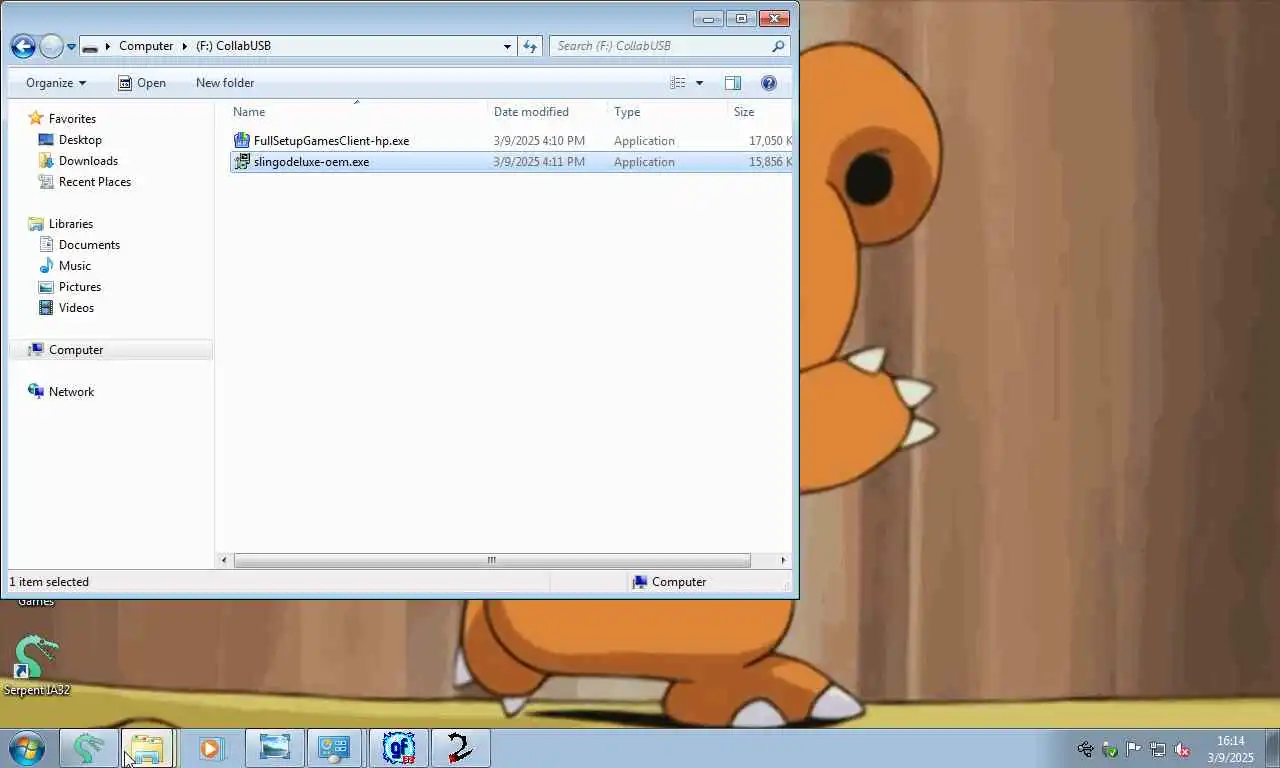1280x768 pixels.
Task: Click the gf taskbar icon
Action: [x=399, y=748]
